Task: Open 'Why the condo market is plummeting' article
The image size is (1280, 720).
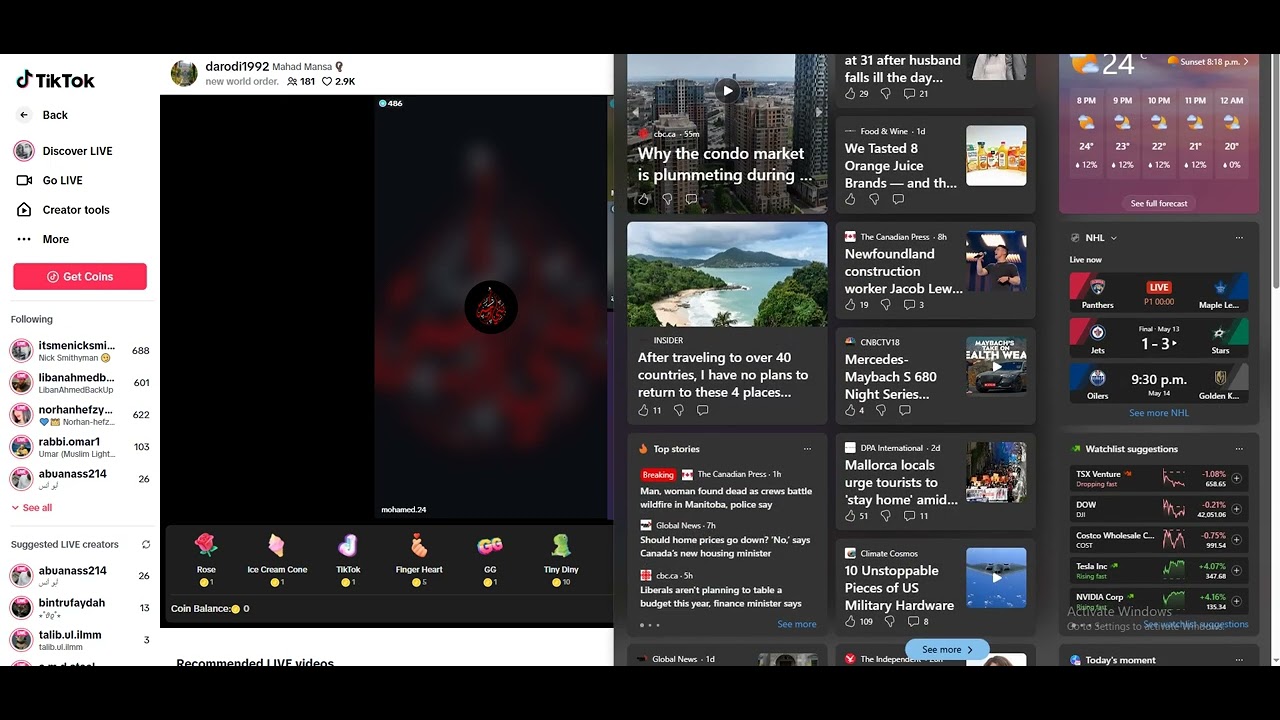Action: 724,164
